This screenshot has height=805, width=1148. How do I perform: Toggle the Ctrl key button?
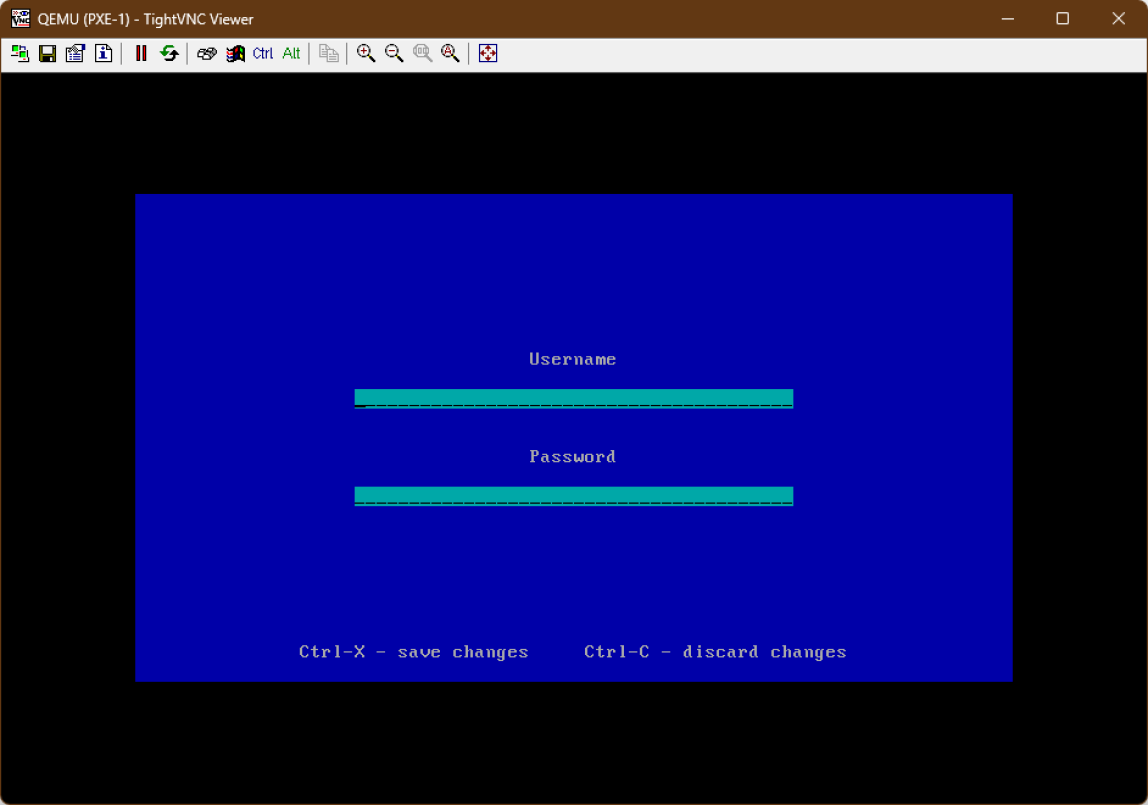[x=263, y=53]
